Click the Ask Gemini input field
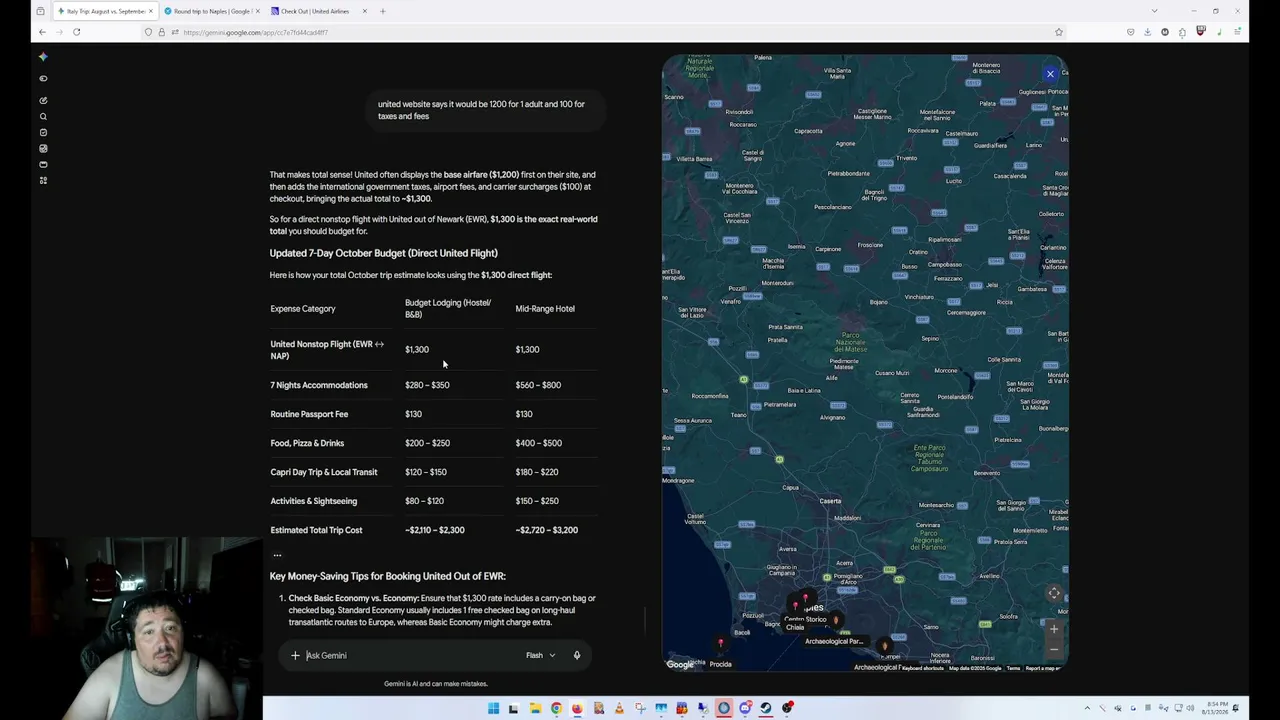This screenshot has width=1280, height=720. pos(410,655)
